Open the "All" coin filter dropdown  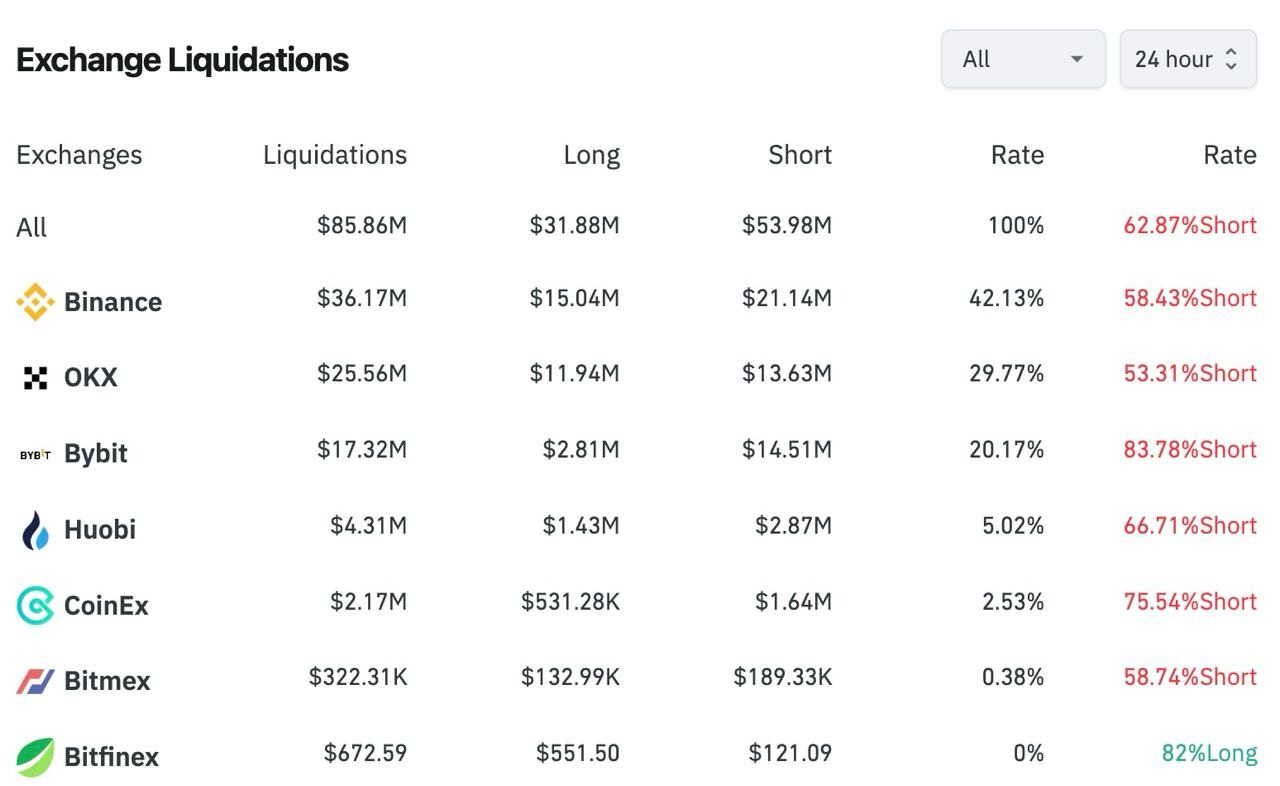click(x=1022, y=59)
